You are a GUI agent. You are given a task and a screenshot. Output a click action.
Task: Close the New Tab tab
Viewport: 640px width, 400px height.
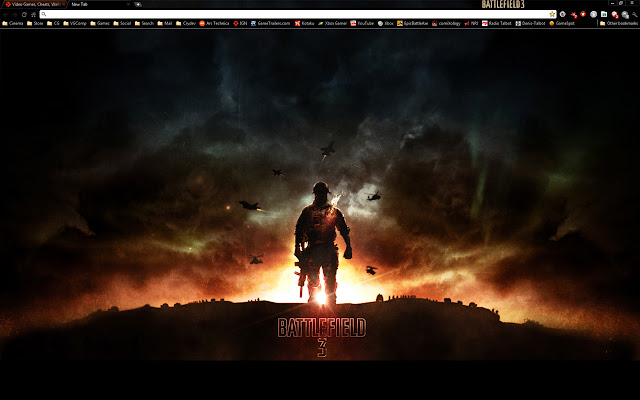click(x=128, y=4)
